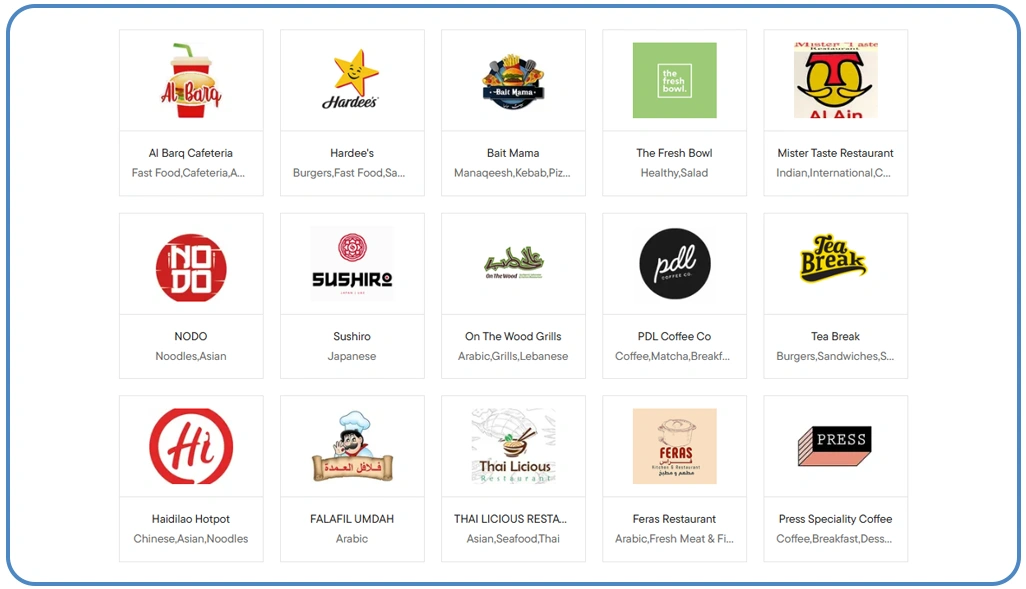Open the Tea Break logo

[834, 259]
